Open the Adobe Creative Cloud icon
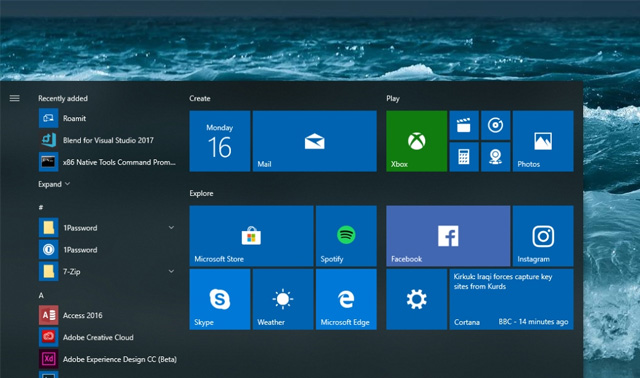Image resolution: width=640 pixels, height=378 pixels. 49,337
